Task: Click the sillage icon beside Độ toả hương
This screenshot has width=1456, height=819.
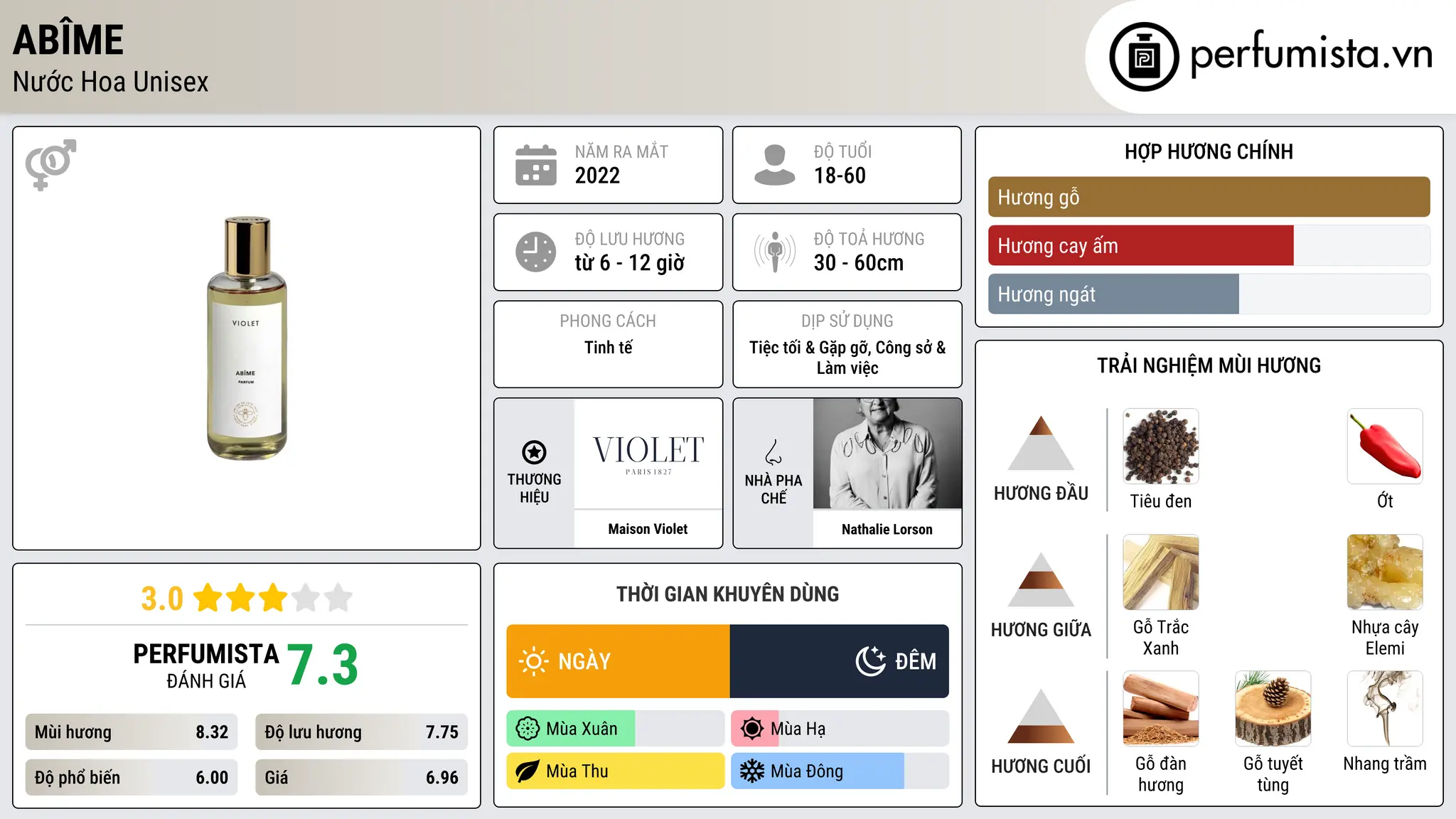Action: 775,252
